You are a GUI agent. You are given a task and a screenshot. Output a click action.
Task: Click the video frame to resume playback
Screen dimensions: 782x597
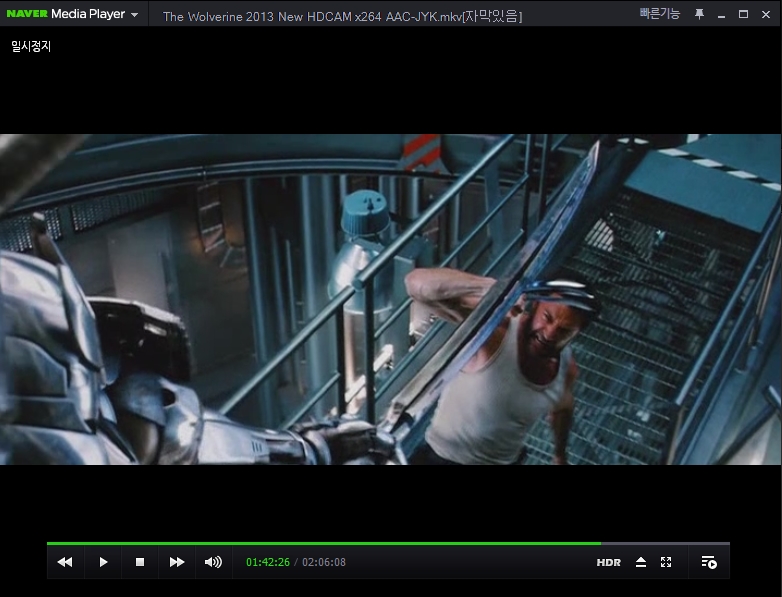click(391, 299)
